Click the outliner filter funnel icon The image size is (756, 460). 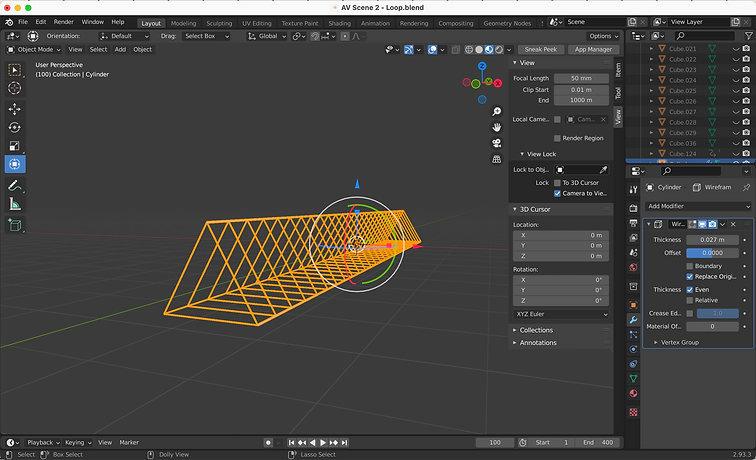[748, 36]
